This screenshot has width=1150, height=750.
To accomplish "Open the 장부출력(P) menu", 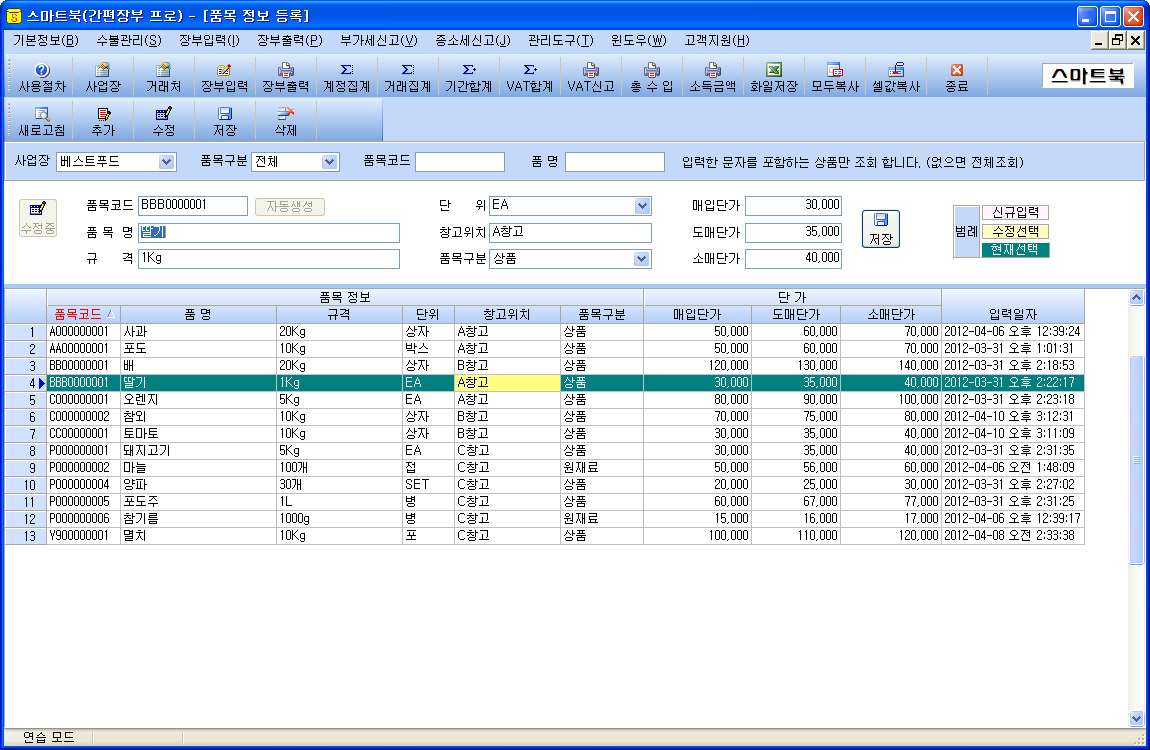I will pos(289,40).
